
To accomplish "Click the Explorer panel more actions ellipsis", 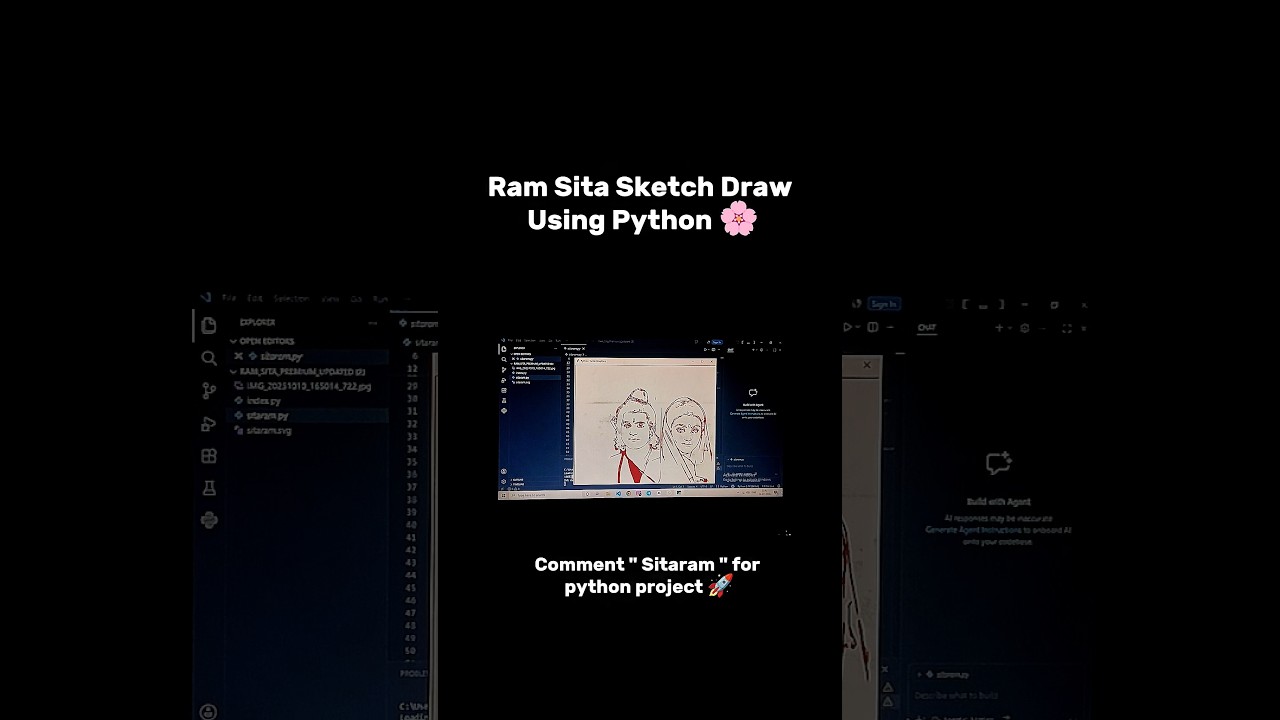I will tap(373, 323).
